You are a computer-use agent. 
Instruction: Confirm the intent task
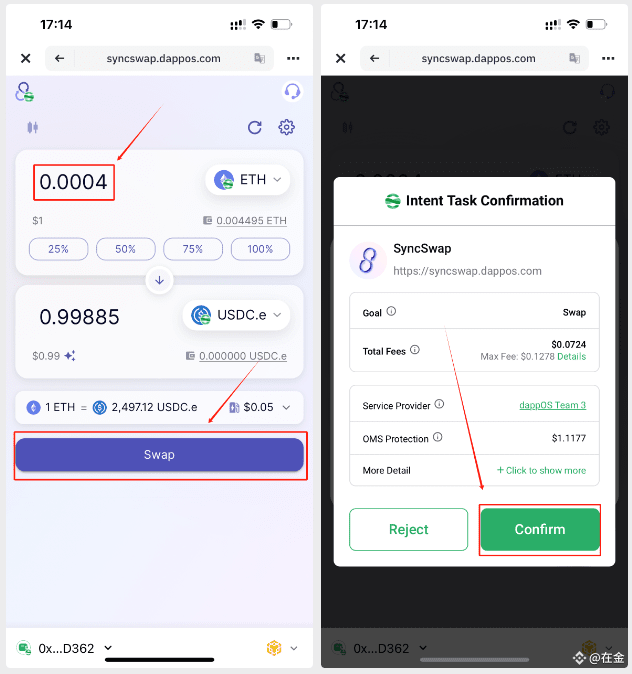click(540, 529)
